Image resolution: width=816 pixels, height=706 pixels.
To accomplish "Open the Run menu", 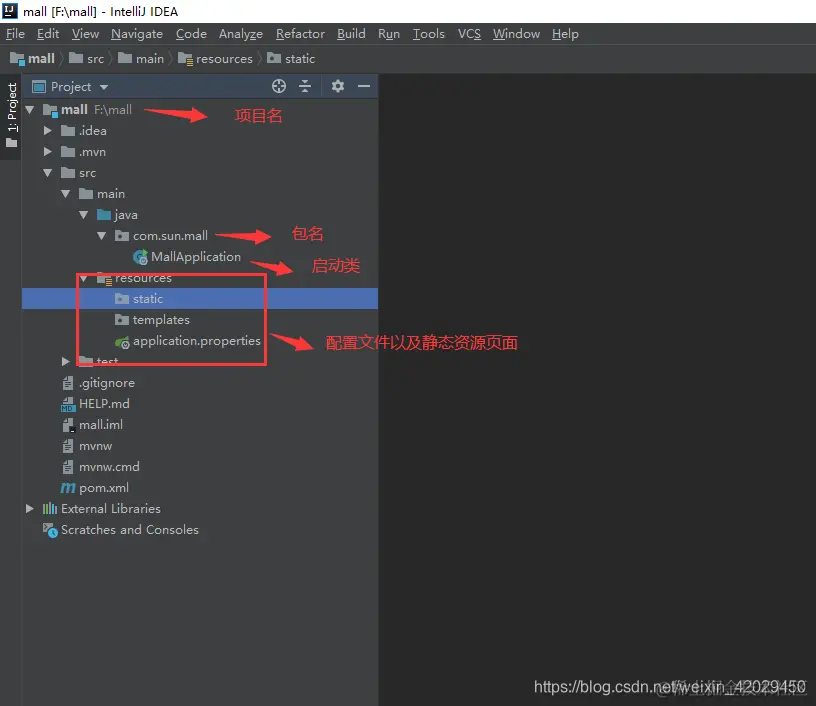I will [x=389, y=34].
